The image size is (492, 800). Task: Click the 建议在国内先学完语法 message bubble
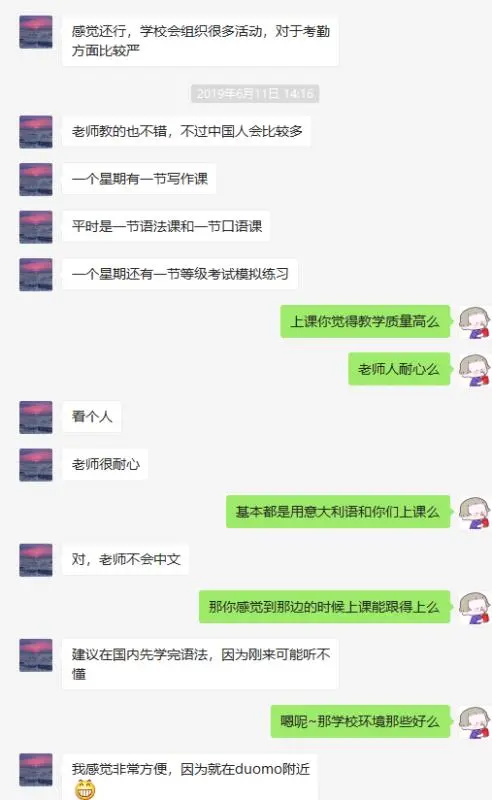point(200,664)
